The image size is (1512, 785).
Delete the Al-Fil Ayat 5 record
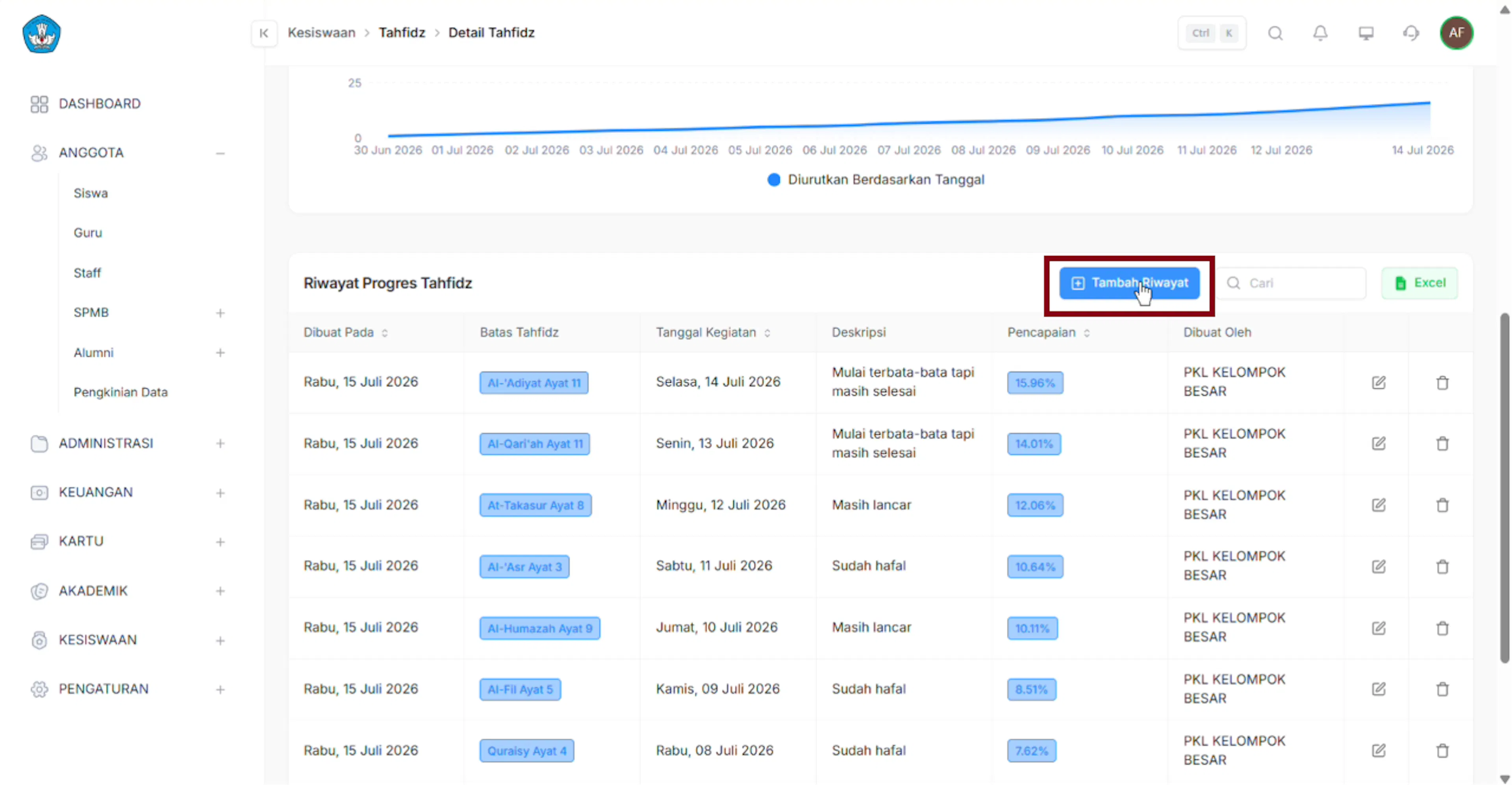coord(1442,689)
